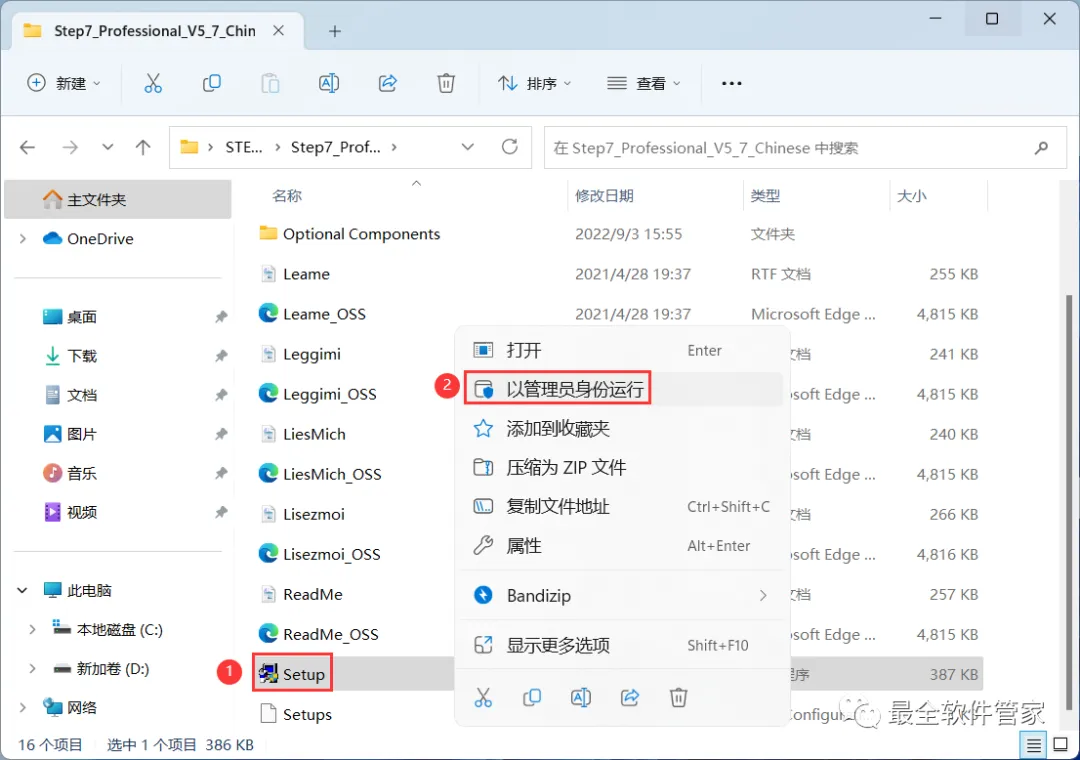This screenshot has height=760, width=1080.
Task: Open the Bandizip submenu
Action: 622,595
